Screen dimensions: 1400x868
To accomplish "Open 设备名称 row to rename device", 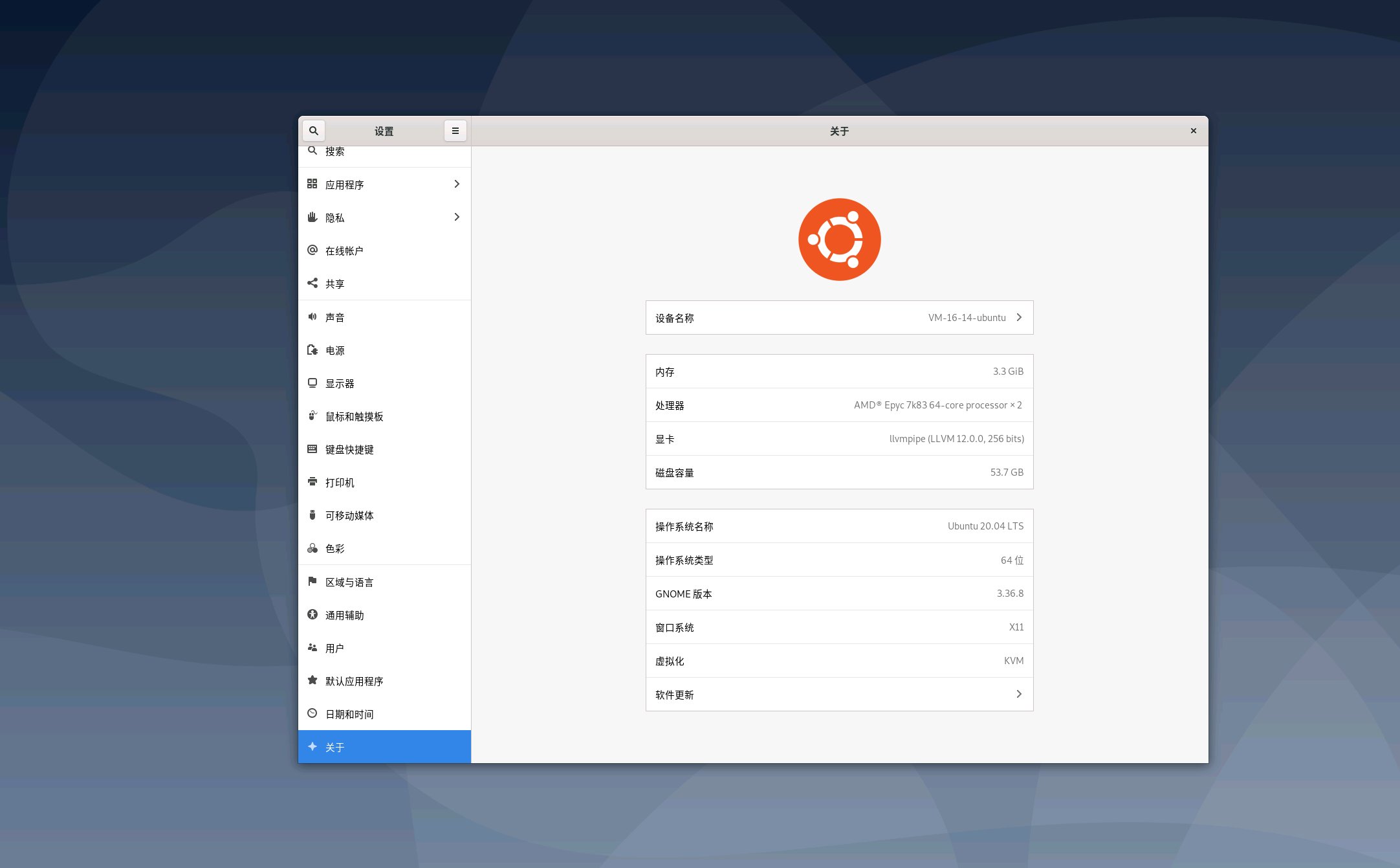I will point(839,317).
